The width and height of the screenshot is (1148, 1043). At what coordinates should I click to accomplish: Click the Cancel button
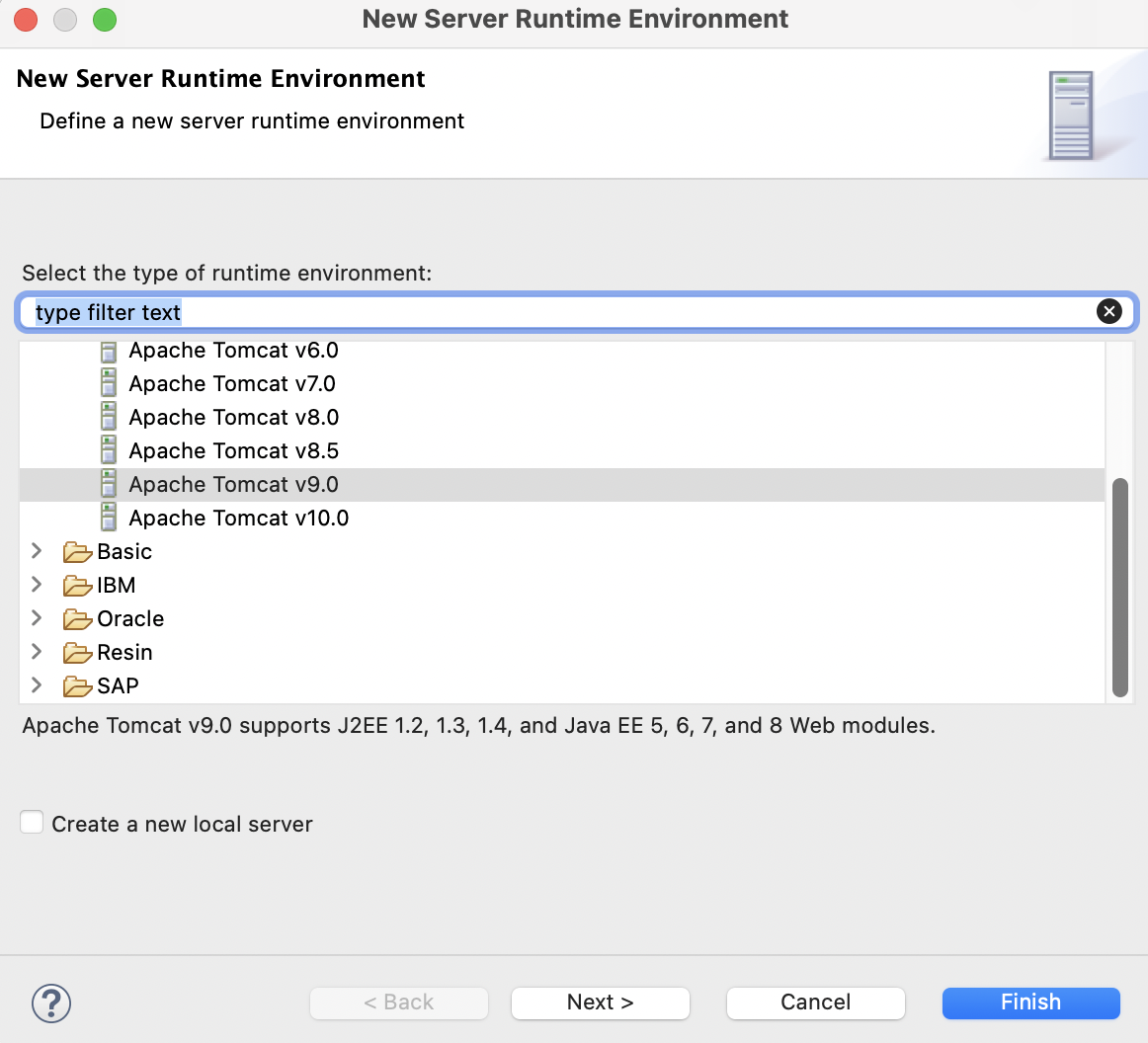(816, 1003)
